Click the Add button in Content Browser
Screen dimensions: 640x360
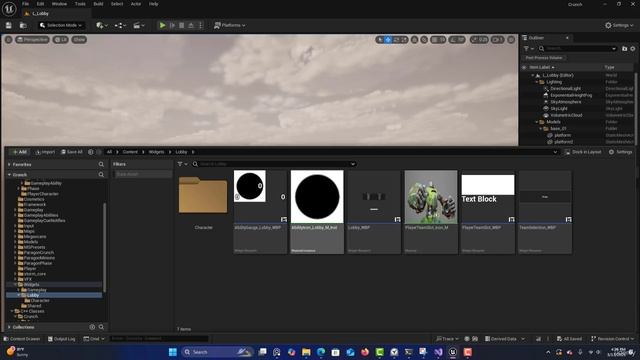click(x=19, y=152)
